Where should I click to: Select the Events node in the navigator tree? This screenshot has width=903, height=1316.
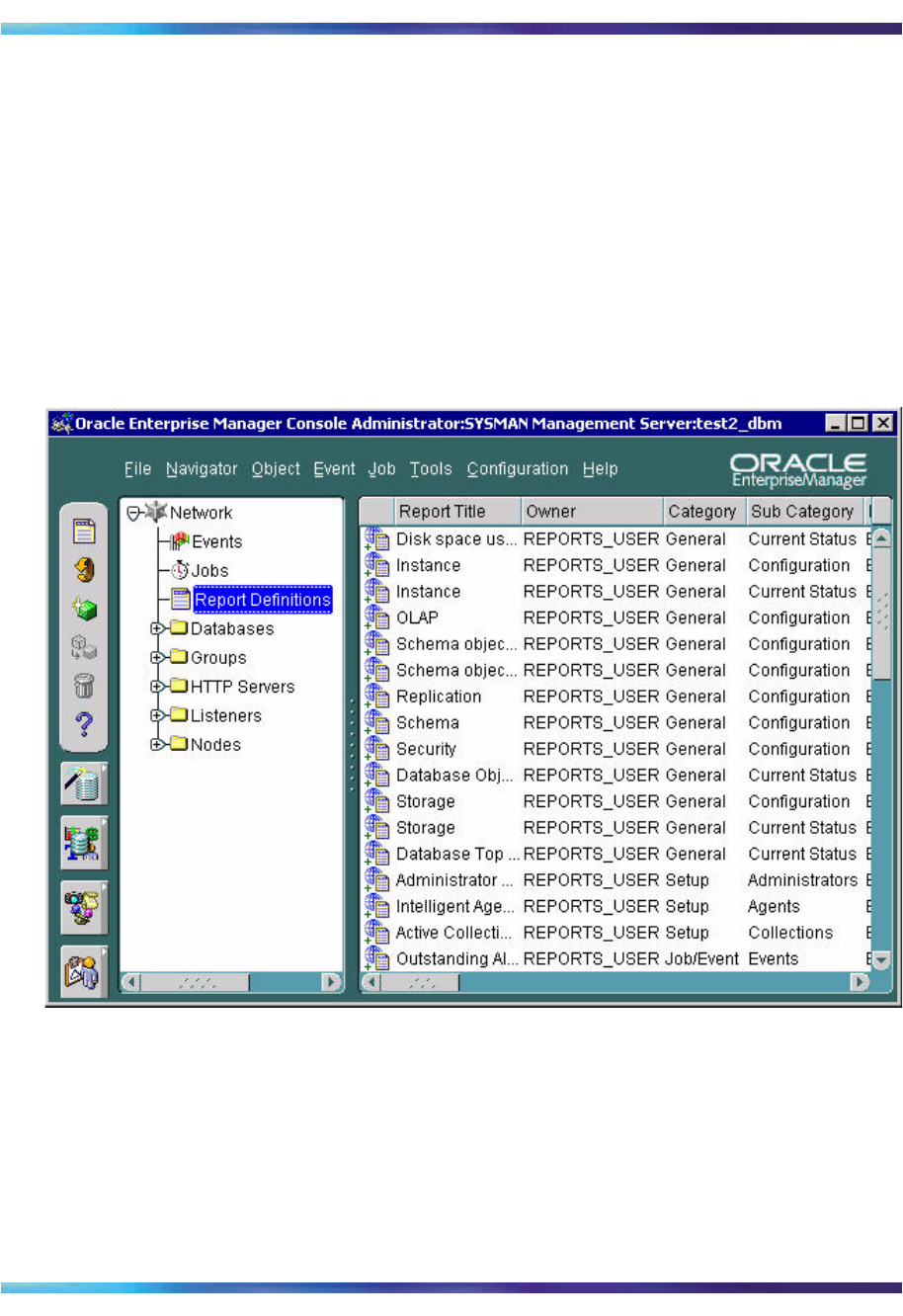(x=216, y=541)
